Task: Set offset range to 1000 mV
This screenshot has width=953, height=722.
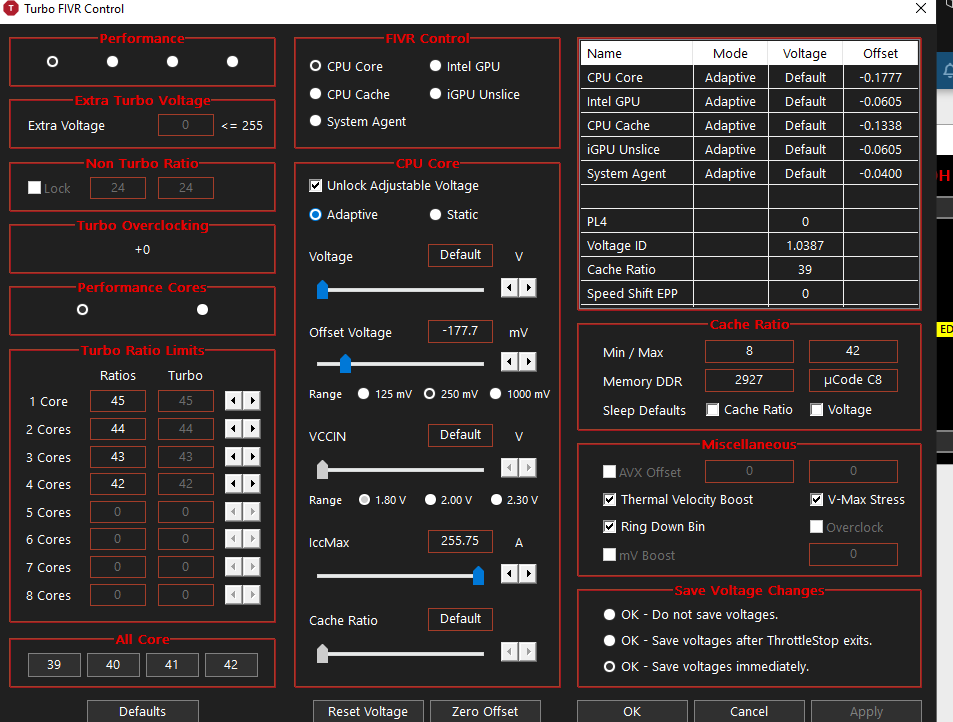Action: coord(495,394)
